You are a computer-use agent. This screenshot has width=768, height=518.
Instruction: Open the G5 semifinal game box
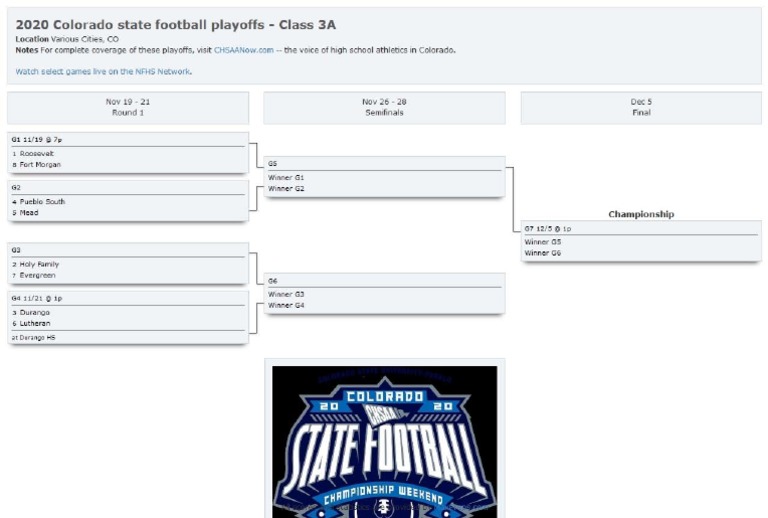pyautogui.click(x=384, y=176)
